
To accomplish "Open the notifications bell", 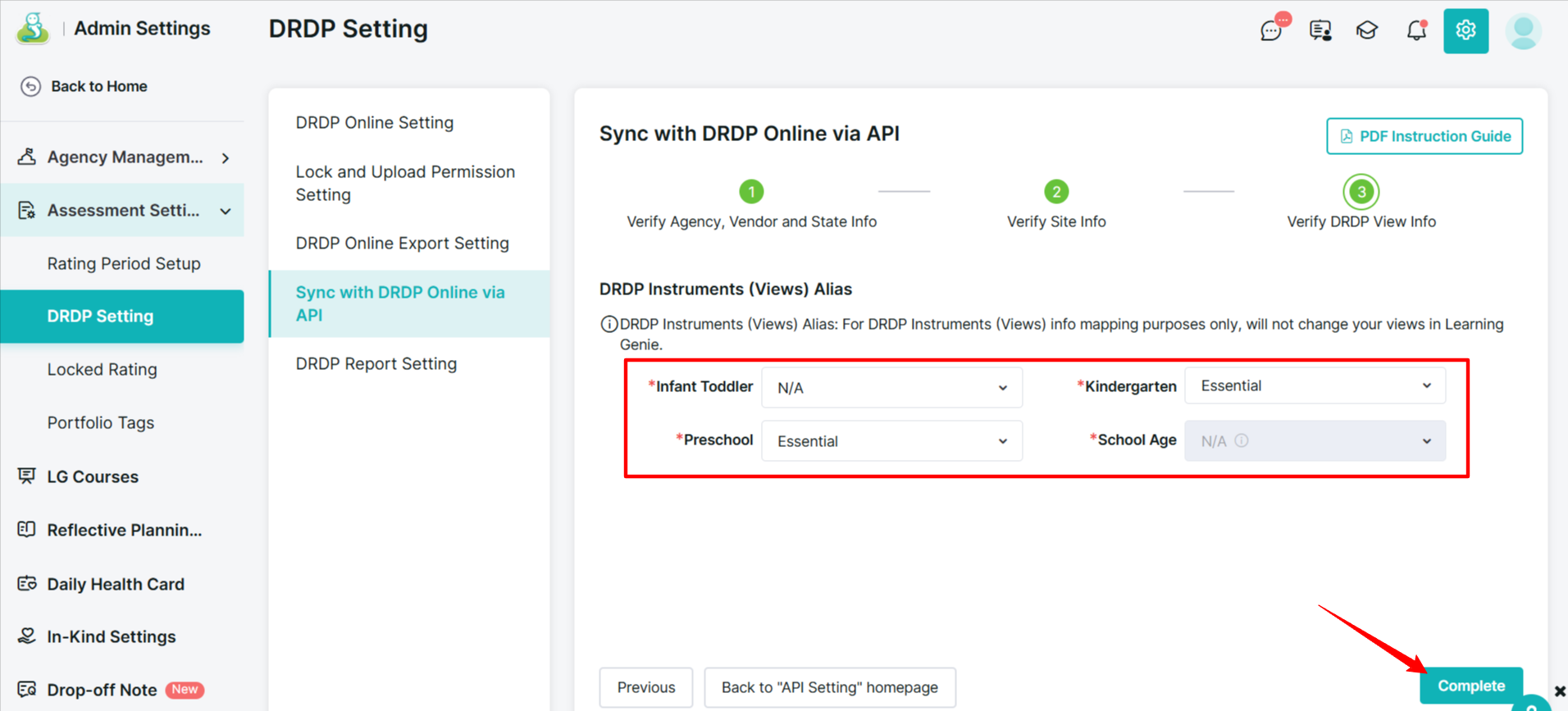I will coord(1416,31).
